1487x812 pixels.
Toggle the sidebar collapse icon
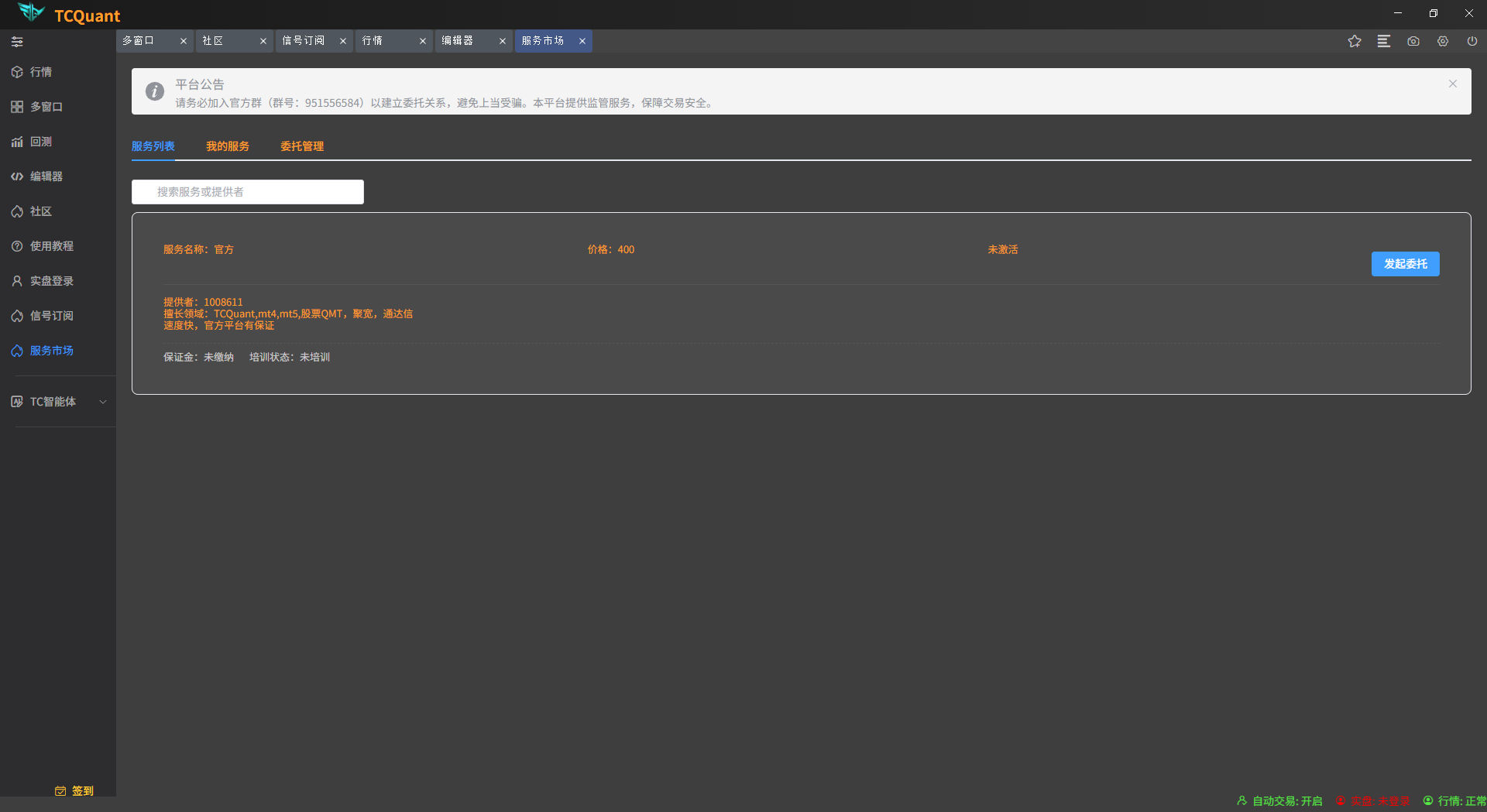coord(17,42)
